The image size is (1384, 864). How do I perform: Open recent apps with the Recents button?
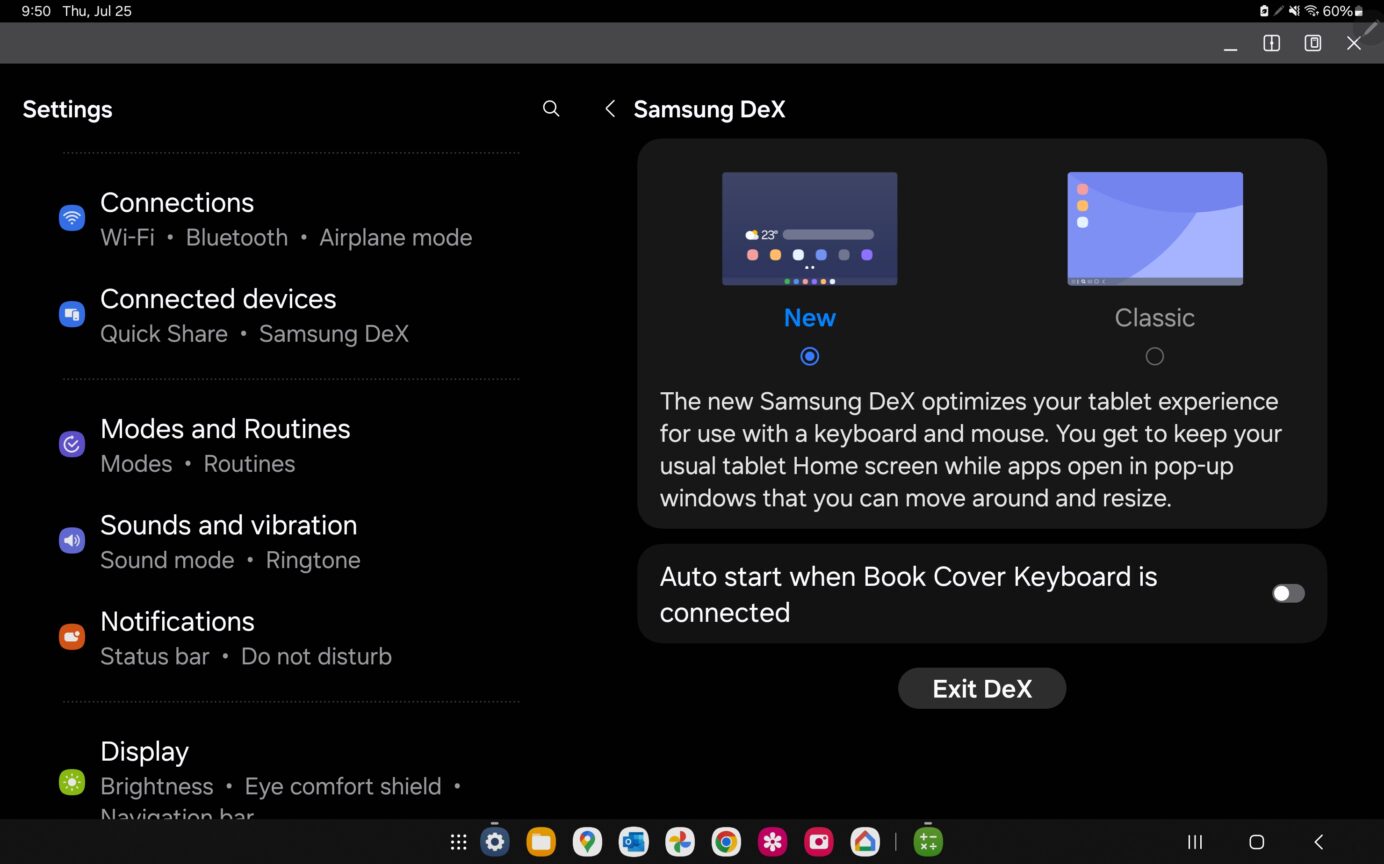1194,843
